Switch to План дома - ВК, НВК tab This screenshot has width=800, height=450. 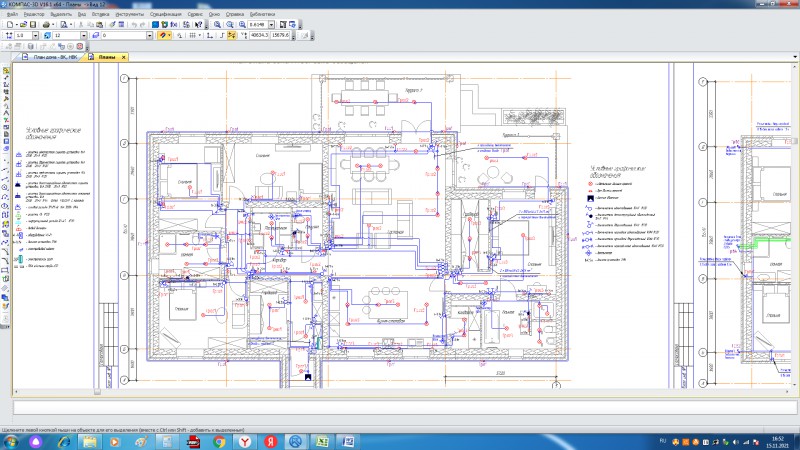[55, 57]
